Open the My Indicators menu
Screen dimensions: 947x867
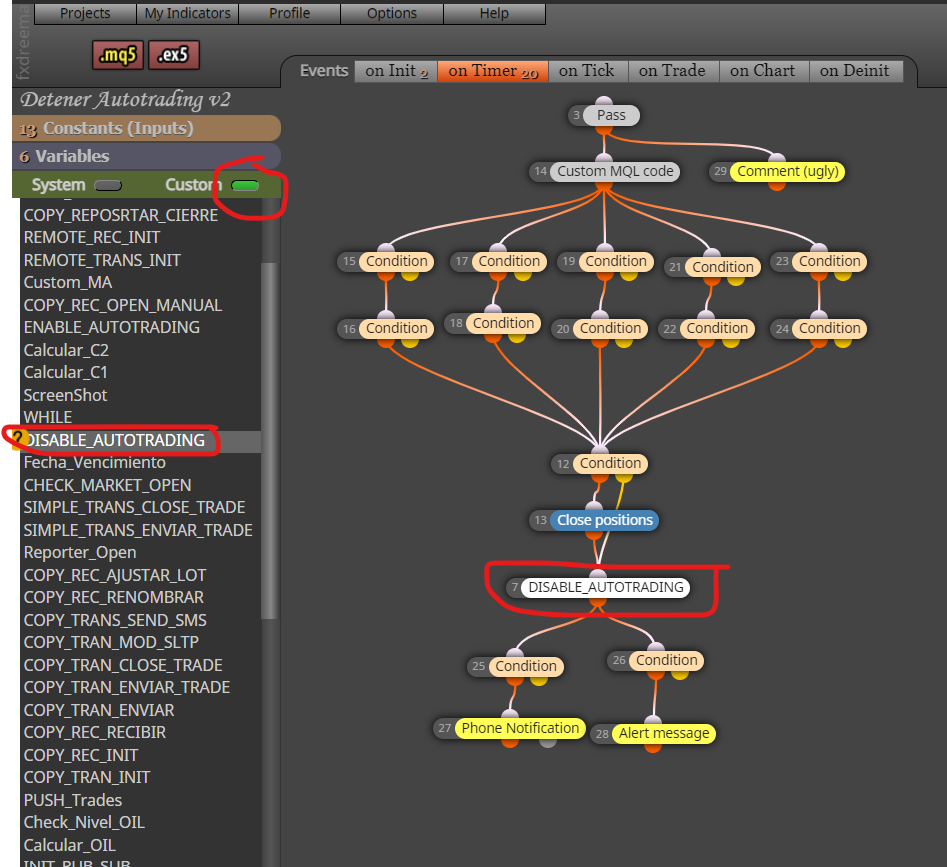click(187, 13)
